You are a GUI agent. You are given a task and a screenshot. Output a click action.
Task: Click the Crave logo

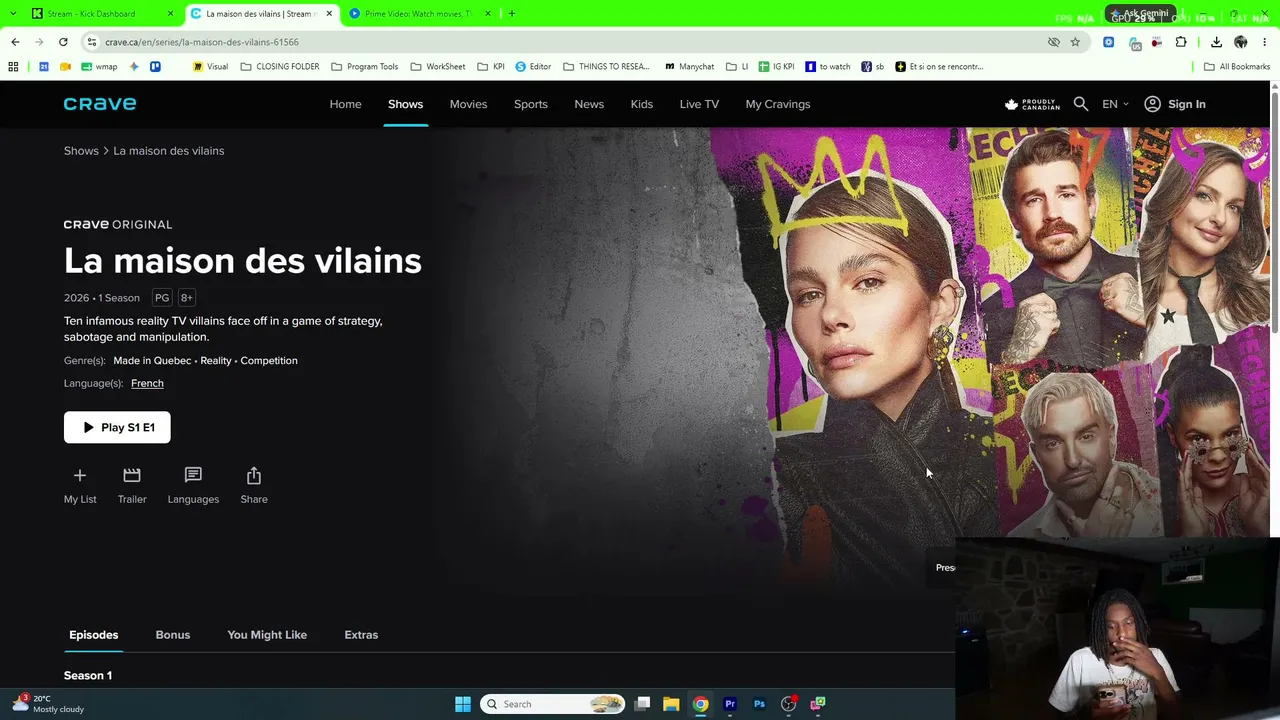(100, 104)
